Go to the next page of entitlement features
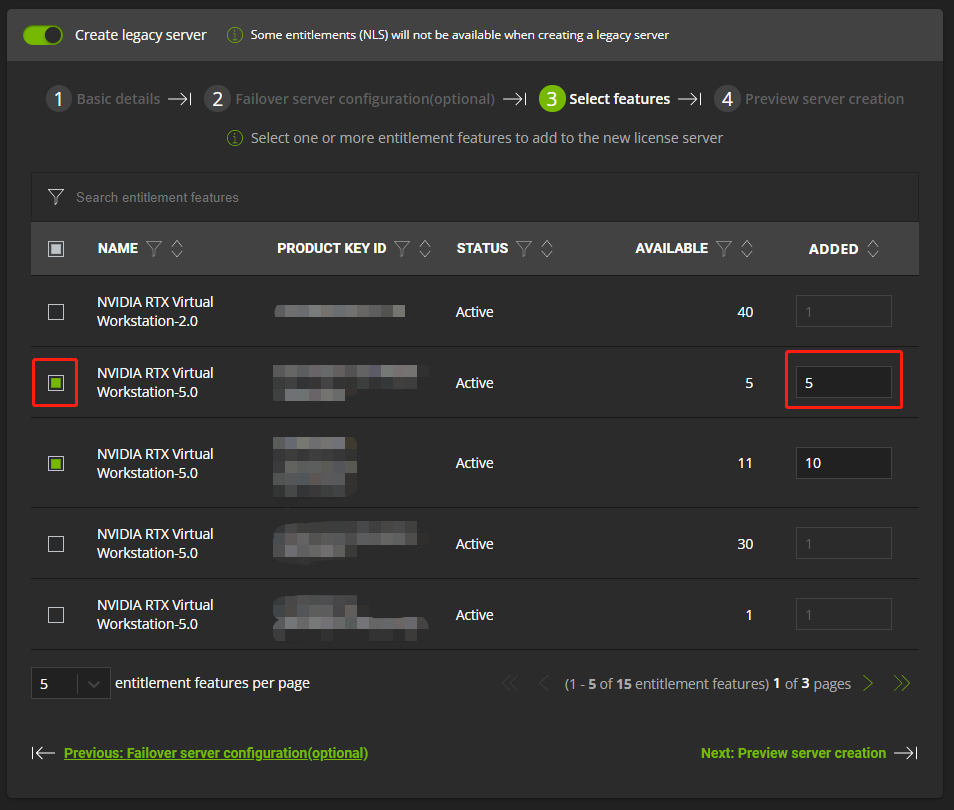 tap(868, 683)
